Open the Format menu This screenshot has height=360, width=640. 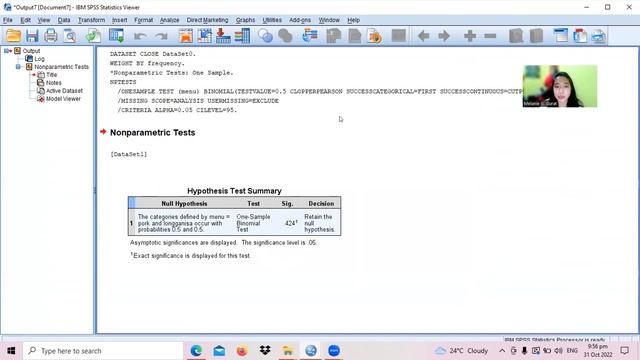(x=143, y=20)
